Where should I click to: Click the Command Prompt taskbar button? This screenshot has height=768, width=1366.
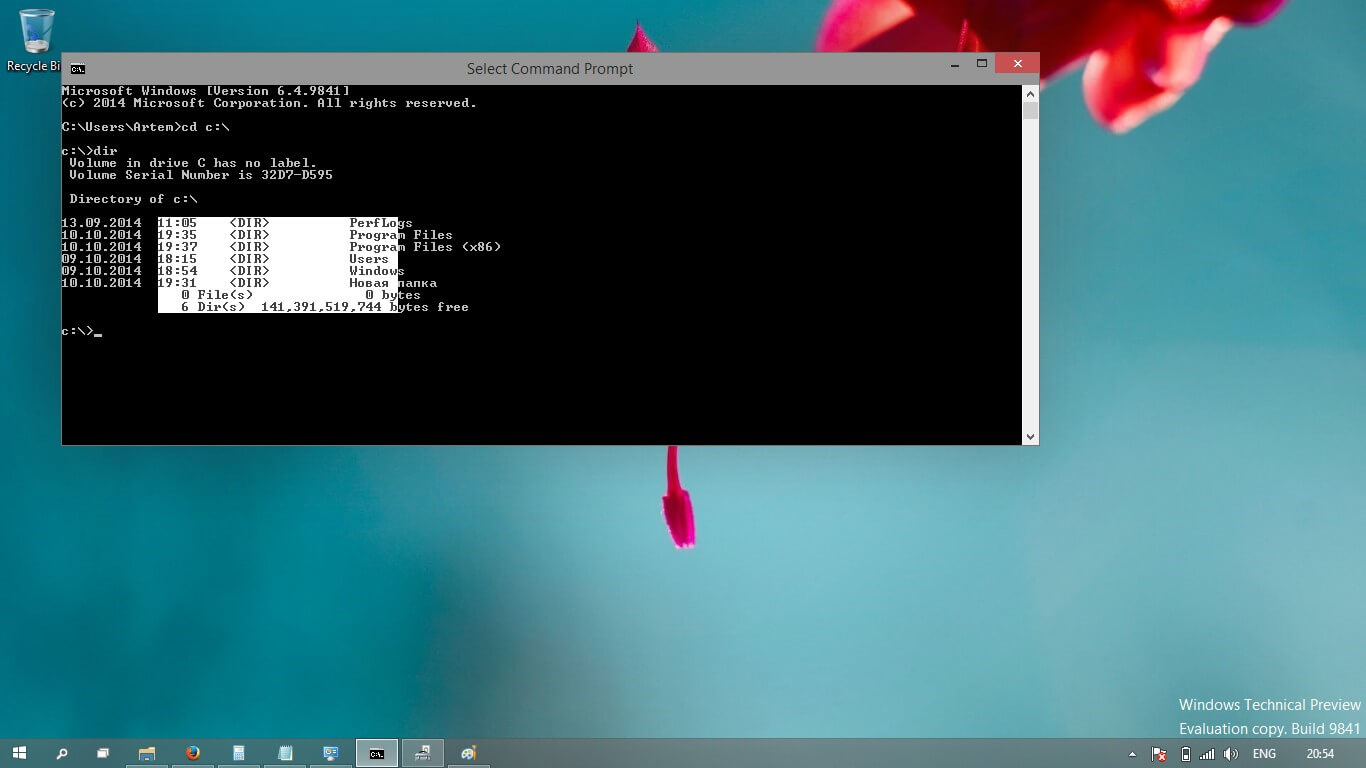(x=377, y=753)
